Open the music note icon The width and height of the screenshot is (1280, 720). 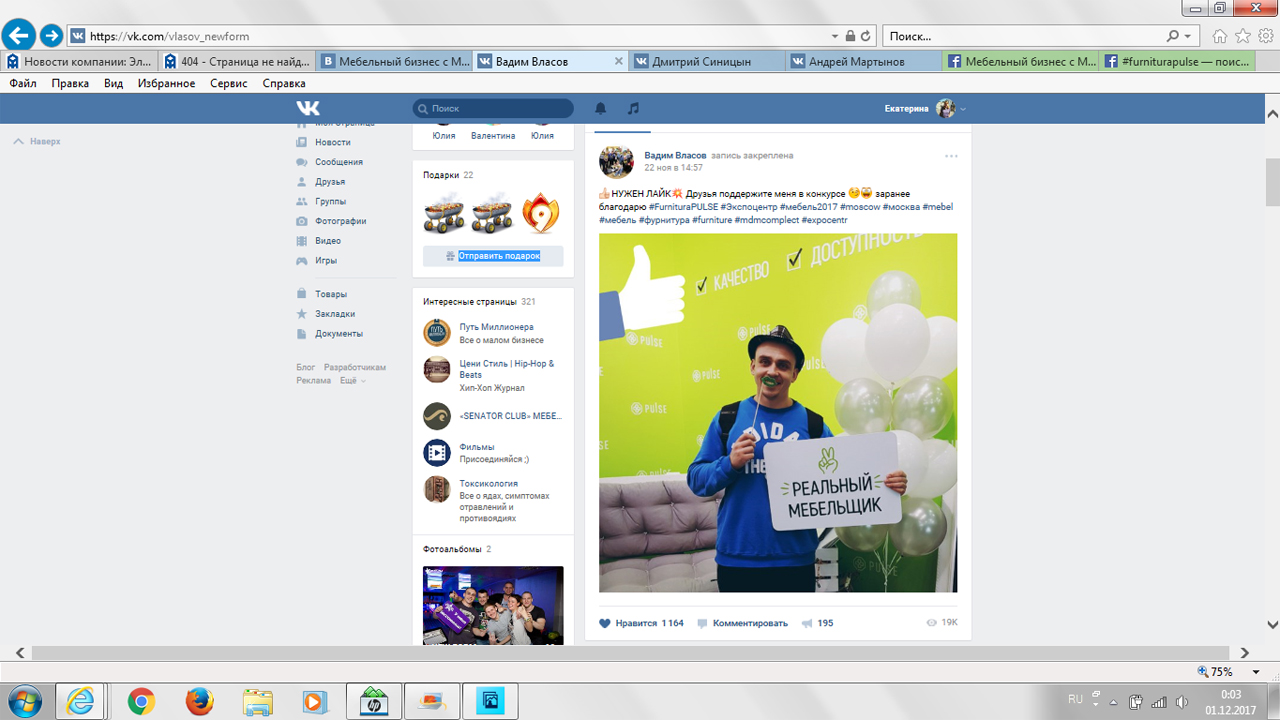coord(632,108)
